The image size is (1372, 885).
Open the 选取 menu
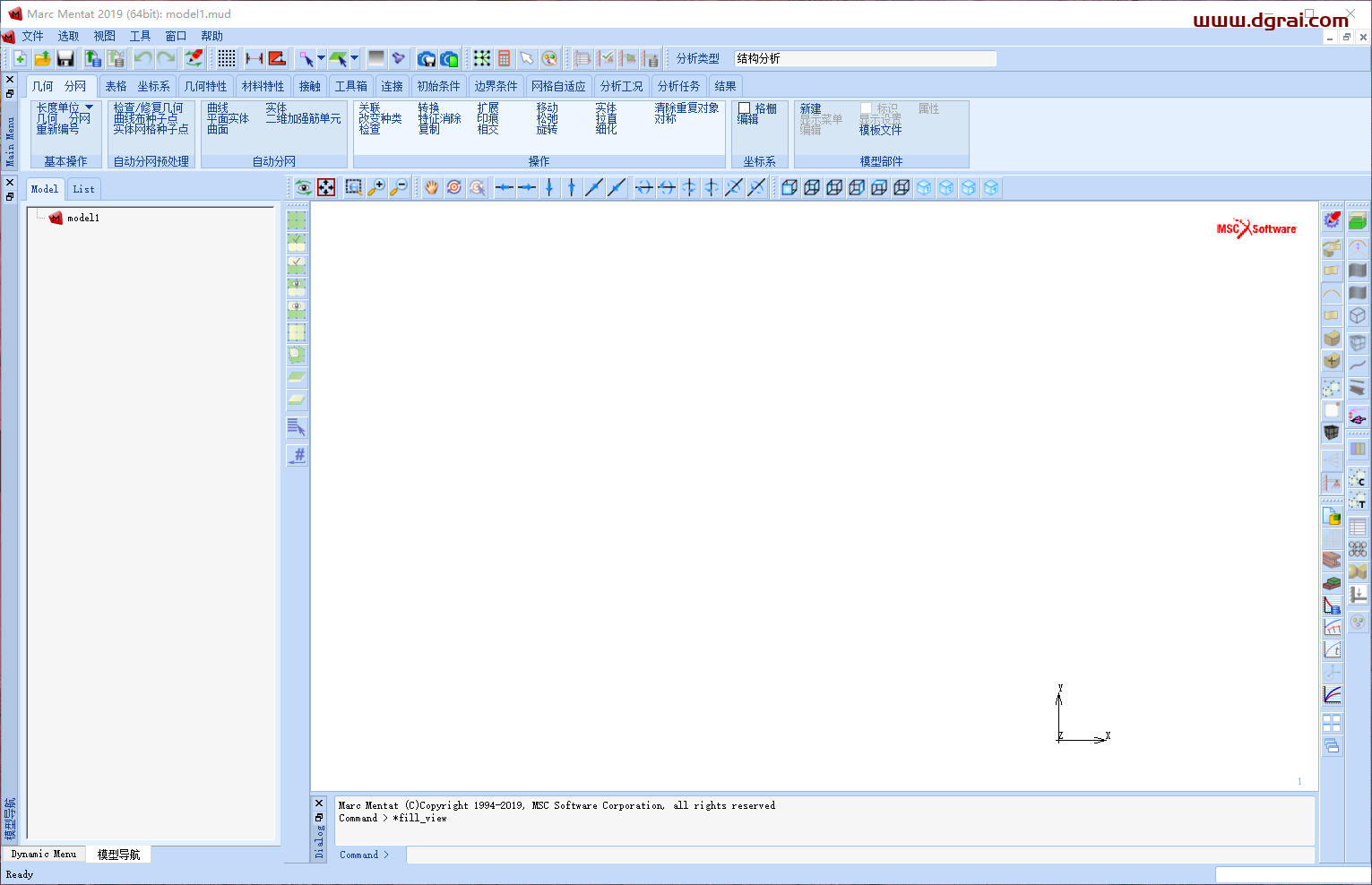pyautogui.click(x=69, y=36)
